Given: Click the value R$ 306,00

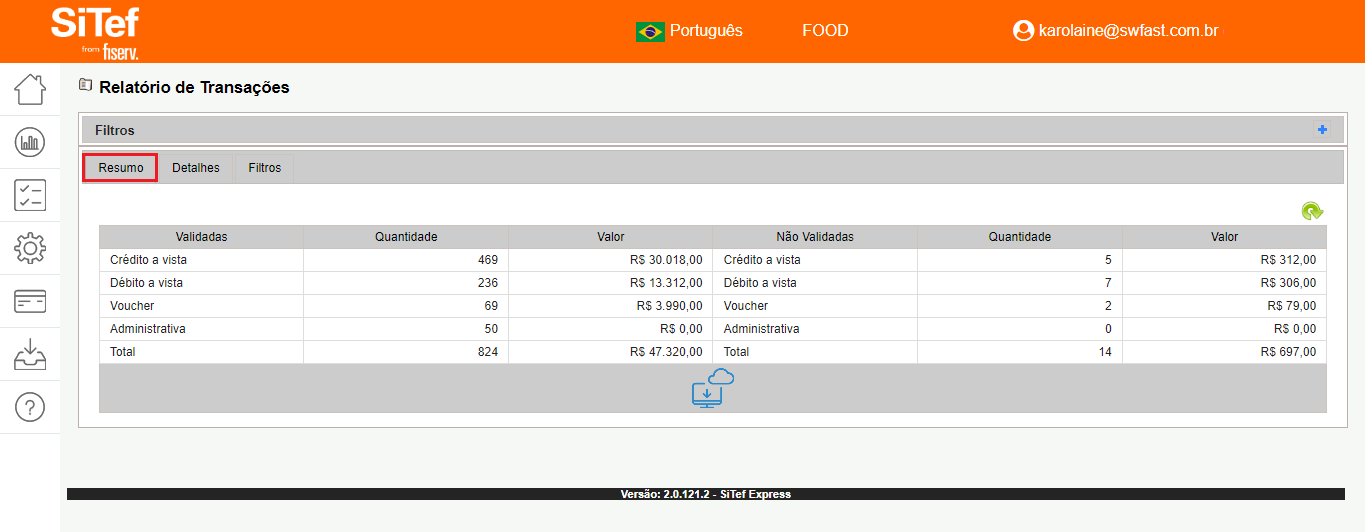Looking at the screenshot, I should point(1288,283).
